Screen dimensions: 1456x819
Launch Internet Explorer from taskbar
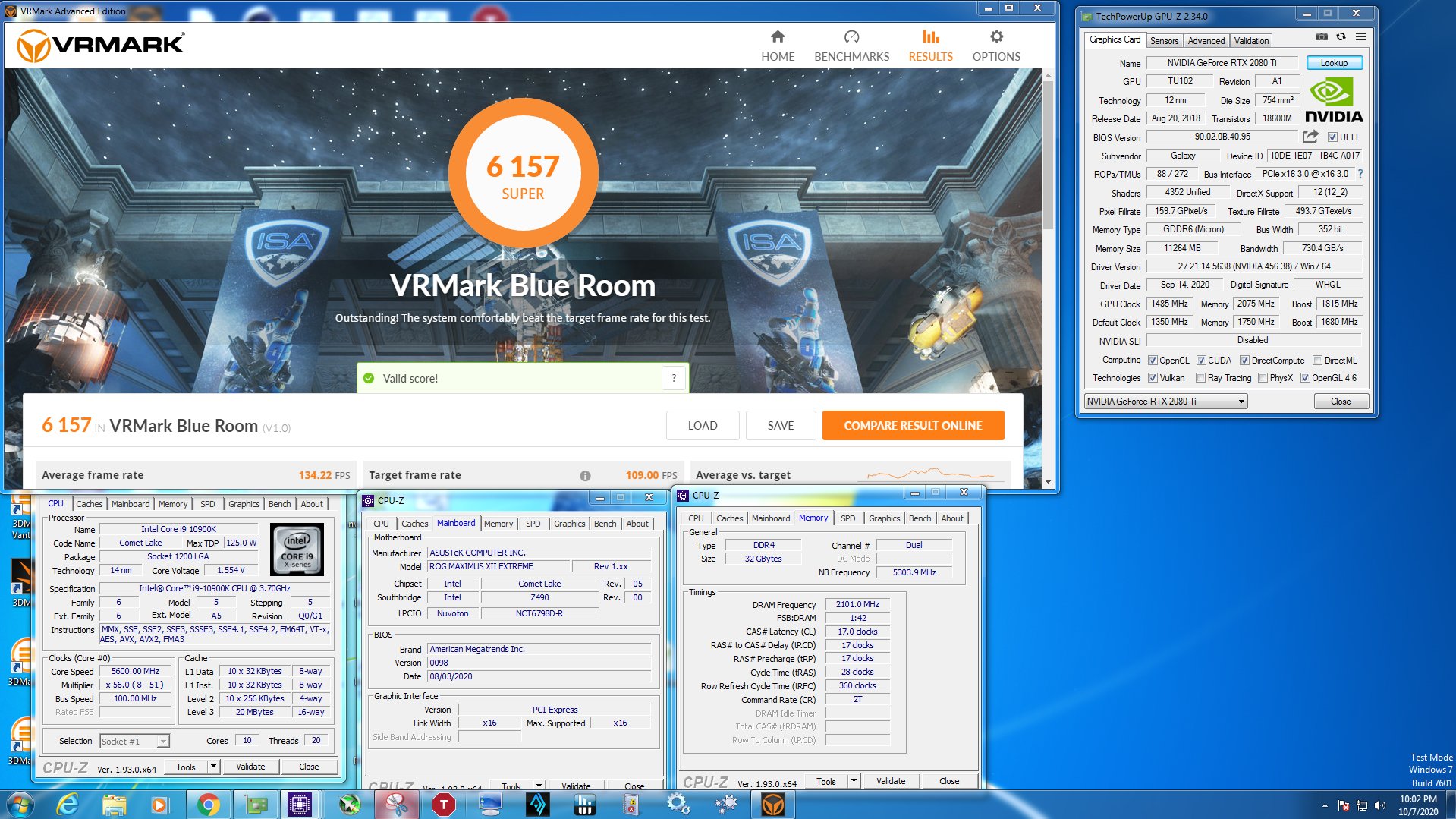[x=68, y=804]
